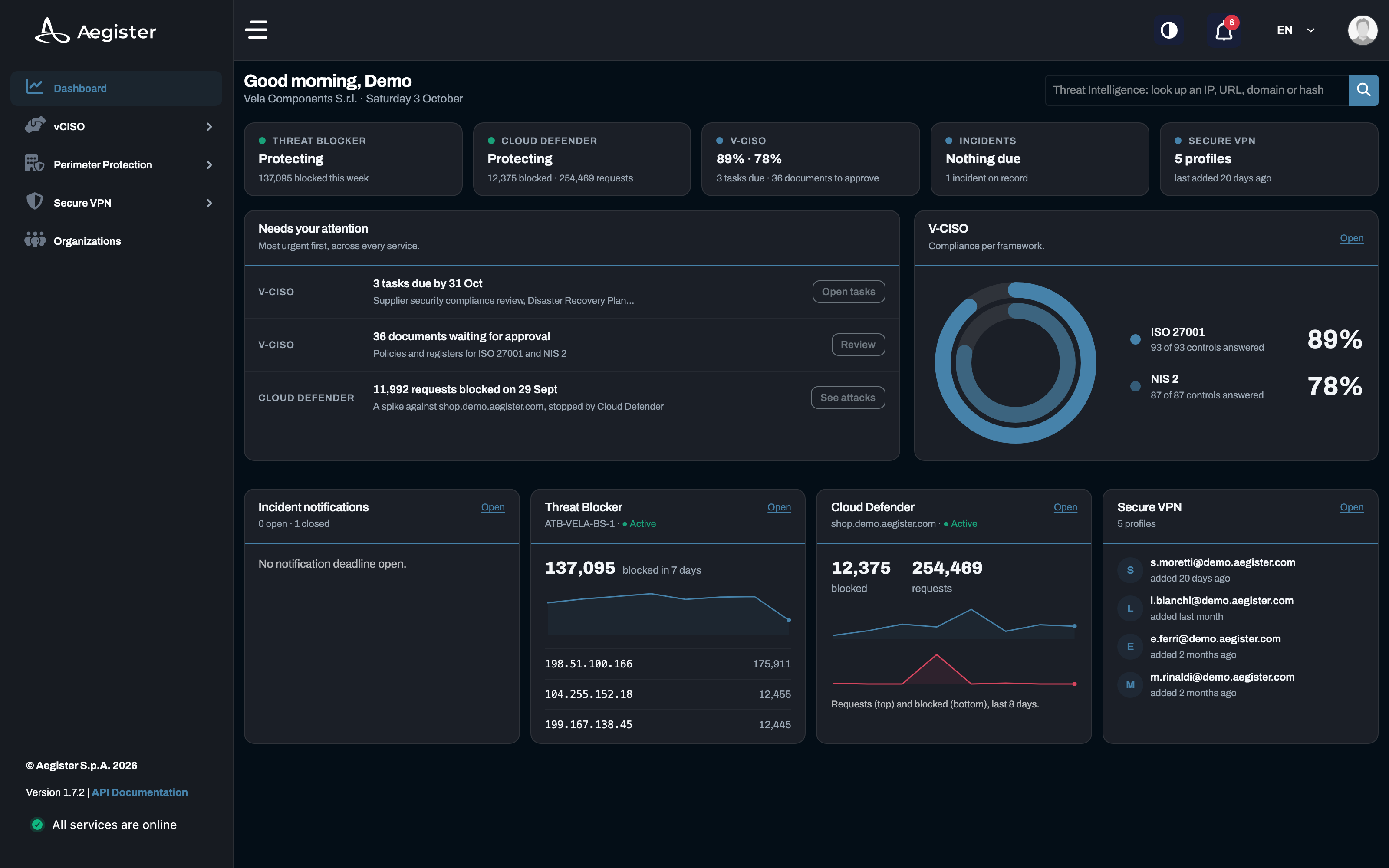Click the Aegister logo
1389x868 pixels.
95,31
